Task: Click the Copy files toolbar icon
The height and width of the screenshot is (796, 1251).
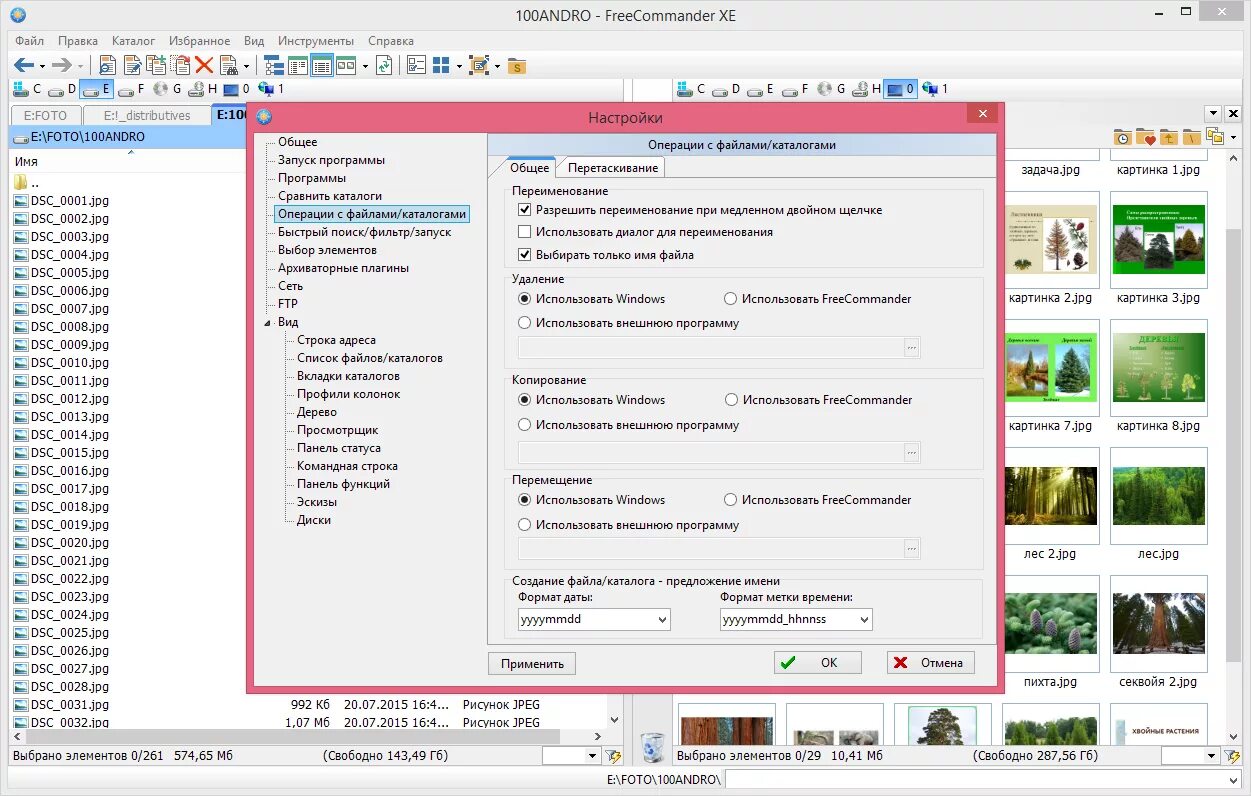Action: coord(156,65)
